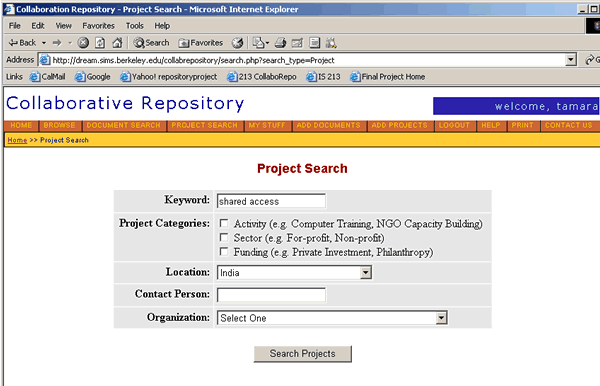
Task: Open the Organization Select One dropdown
Action: [x=332, y=318]
